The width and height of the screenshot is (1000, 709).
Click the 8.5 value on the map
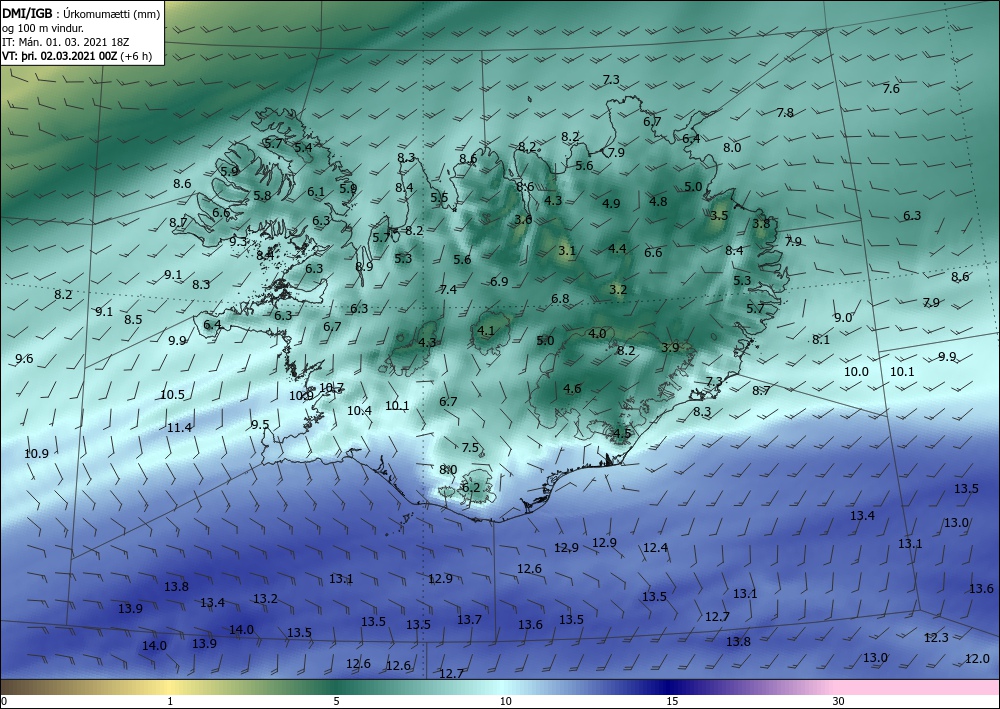[x=133, y=319]
